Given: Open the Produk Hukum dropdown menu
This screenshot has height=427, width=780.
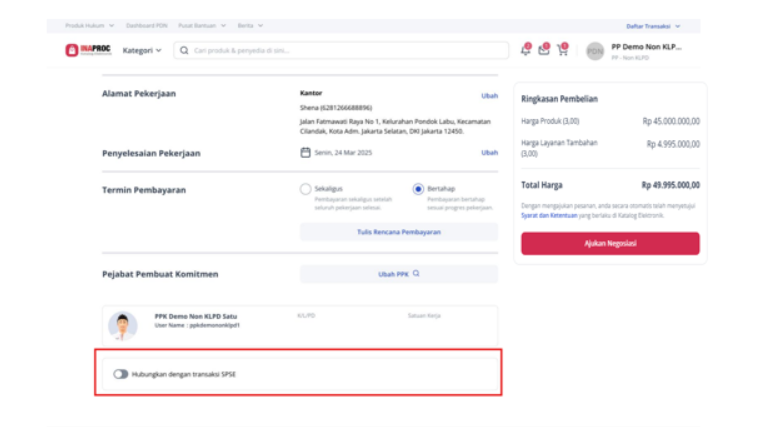Looking at the screenshot, I should [x=90, y=25].
